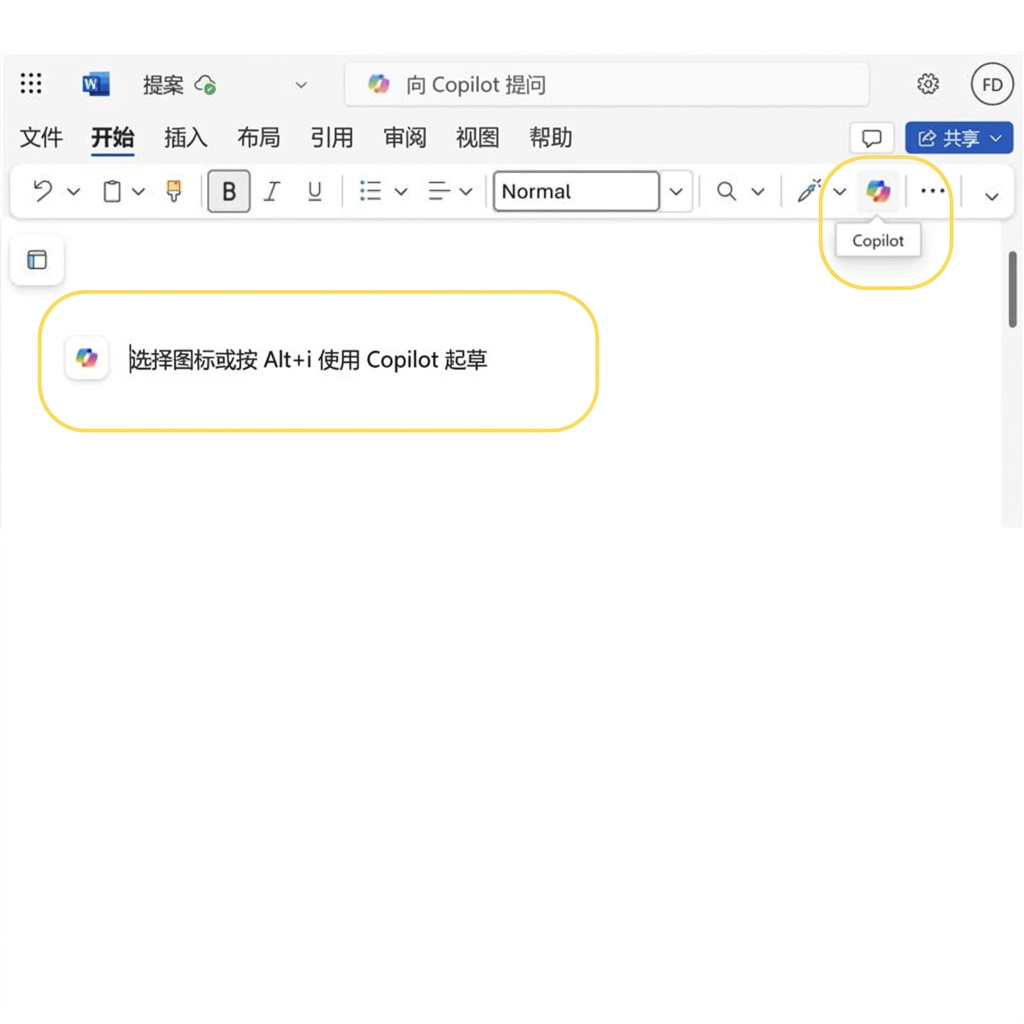Click the cloud saved status icon
The height and width of the screenshot is (1024, 1024).
coord(206,85)
